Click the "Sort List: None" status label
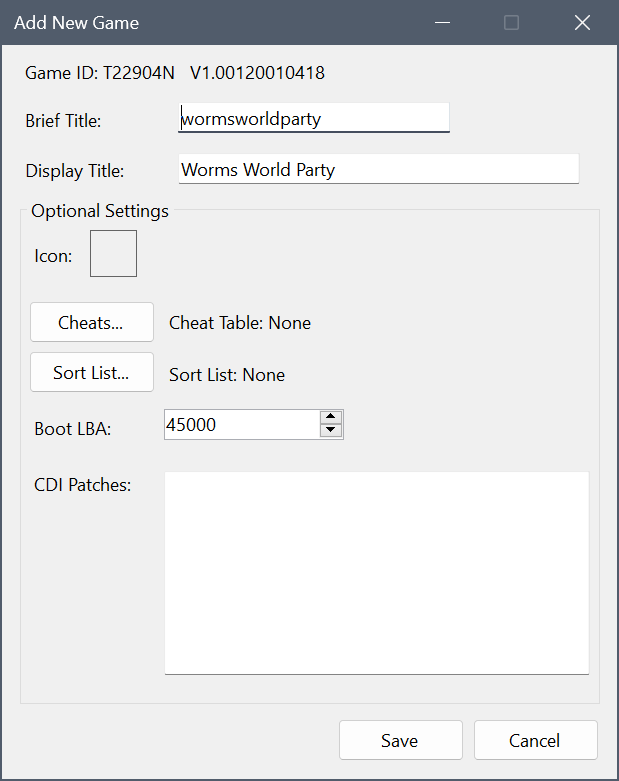Screen dimensions: 619x781 coord(227,375)
